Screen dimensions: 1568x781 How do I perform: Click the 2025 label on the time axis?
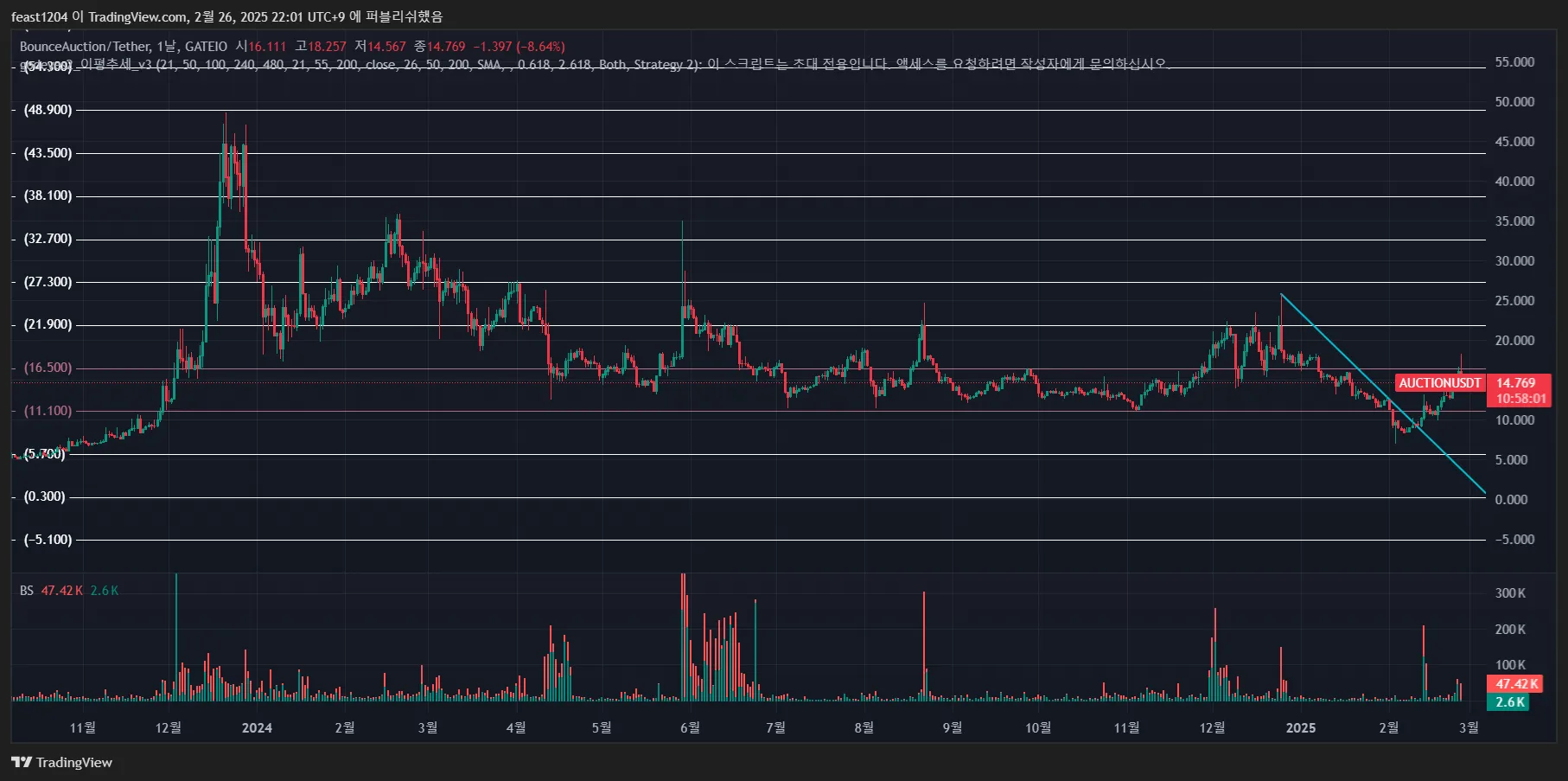click(x=1301, y=728)
